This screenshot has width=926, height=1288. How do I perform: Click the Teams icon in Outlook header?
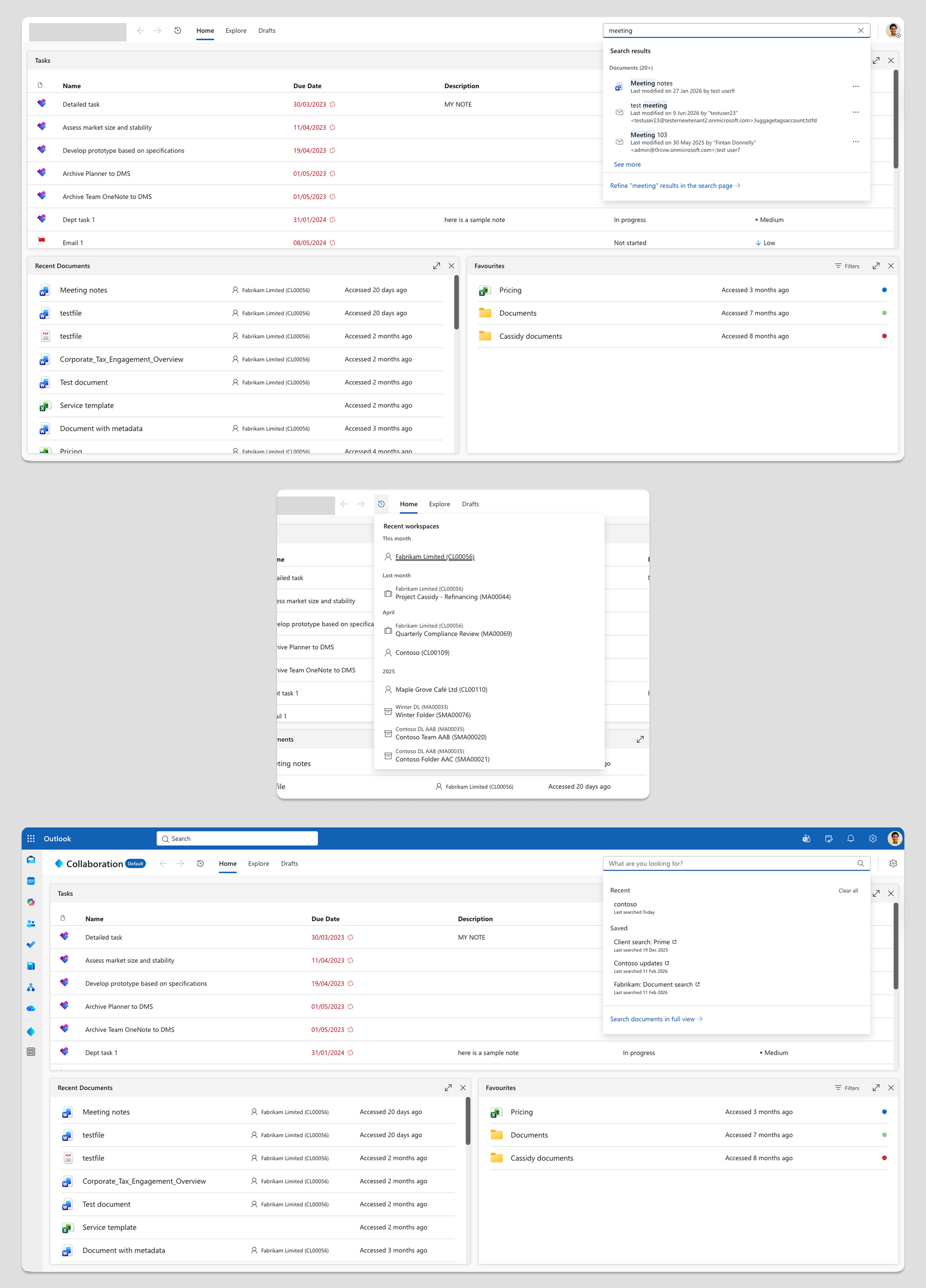pos(806,838)
